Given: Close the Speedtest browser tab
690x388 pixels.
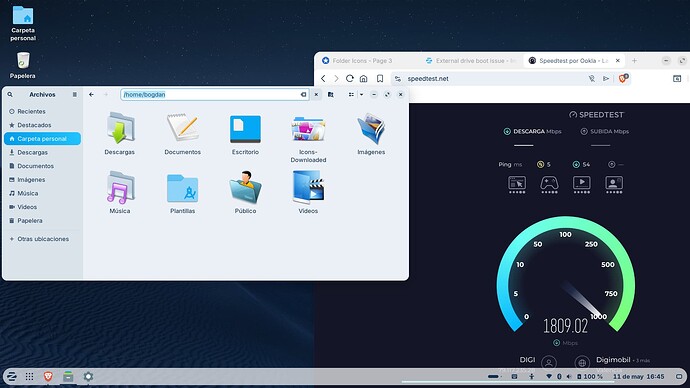Looking at the screenshot, I should [617, 61].
